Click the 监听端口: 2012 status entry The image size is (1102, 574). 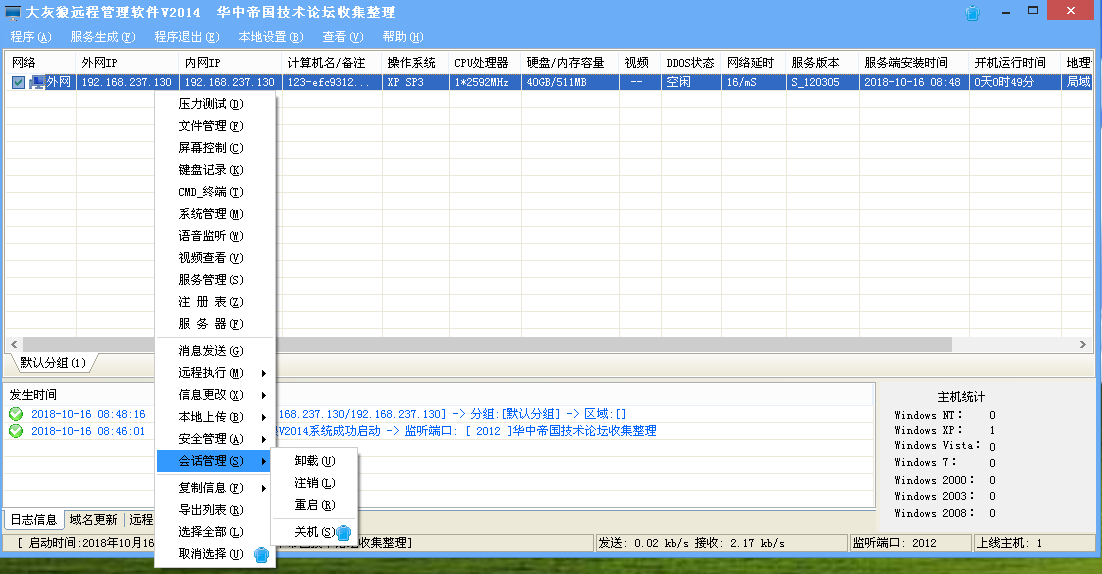pos(910,543)
